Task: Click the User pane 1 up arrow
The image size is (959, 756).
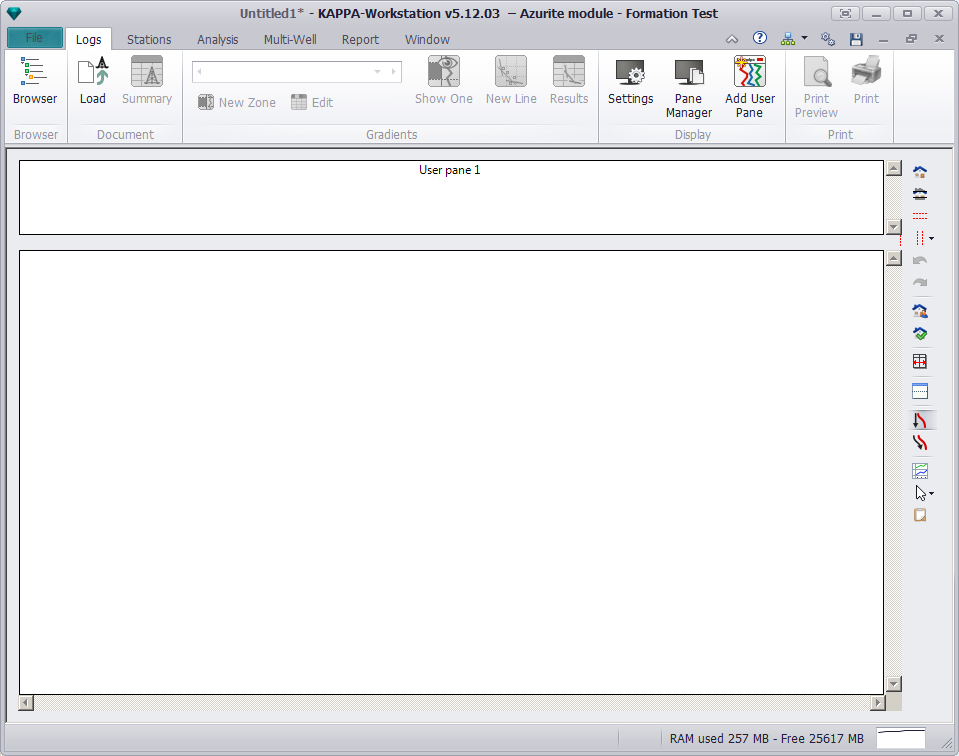Action: [x=894, y=168]
